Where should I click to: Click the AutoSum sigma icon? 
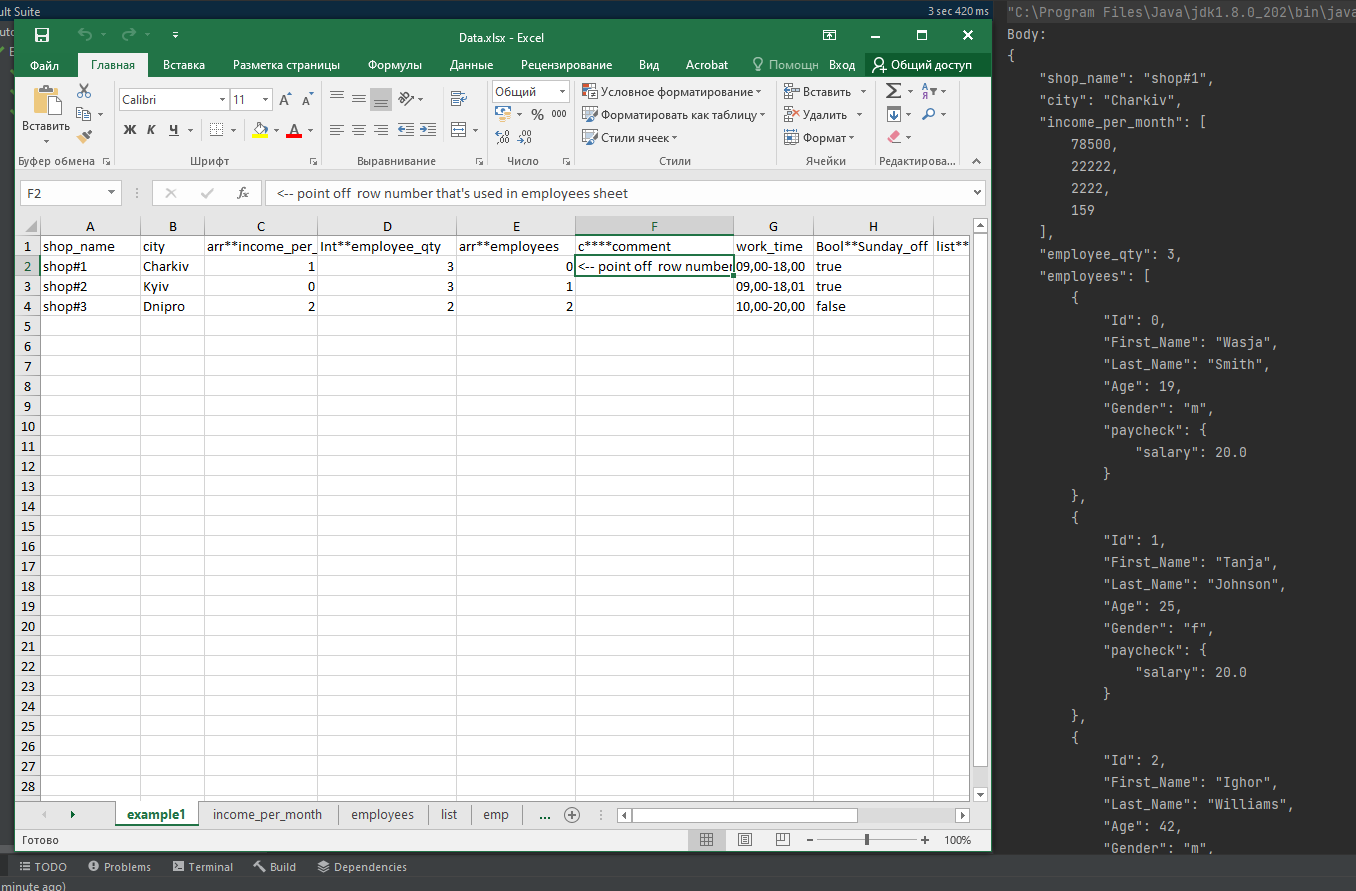(893, 91)
